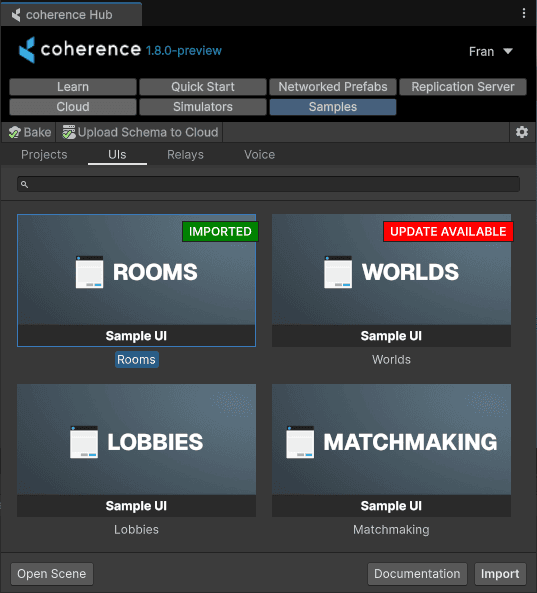Image resolution: width=537 pixels, height=593 pixels.
Task: Switch to the UIs tab
Action: [x=117, y=154]
